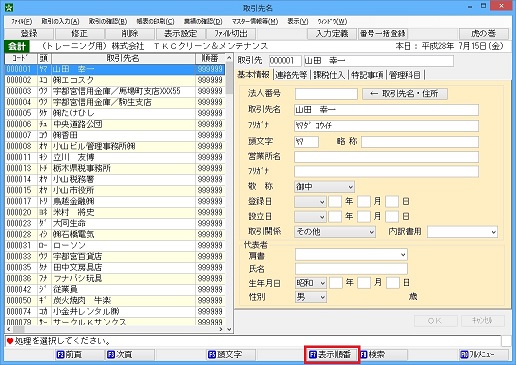Click the F3 次頁 function key button

pos(130,354)
